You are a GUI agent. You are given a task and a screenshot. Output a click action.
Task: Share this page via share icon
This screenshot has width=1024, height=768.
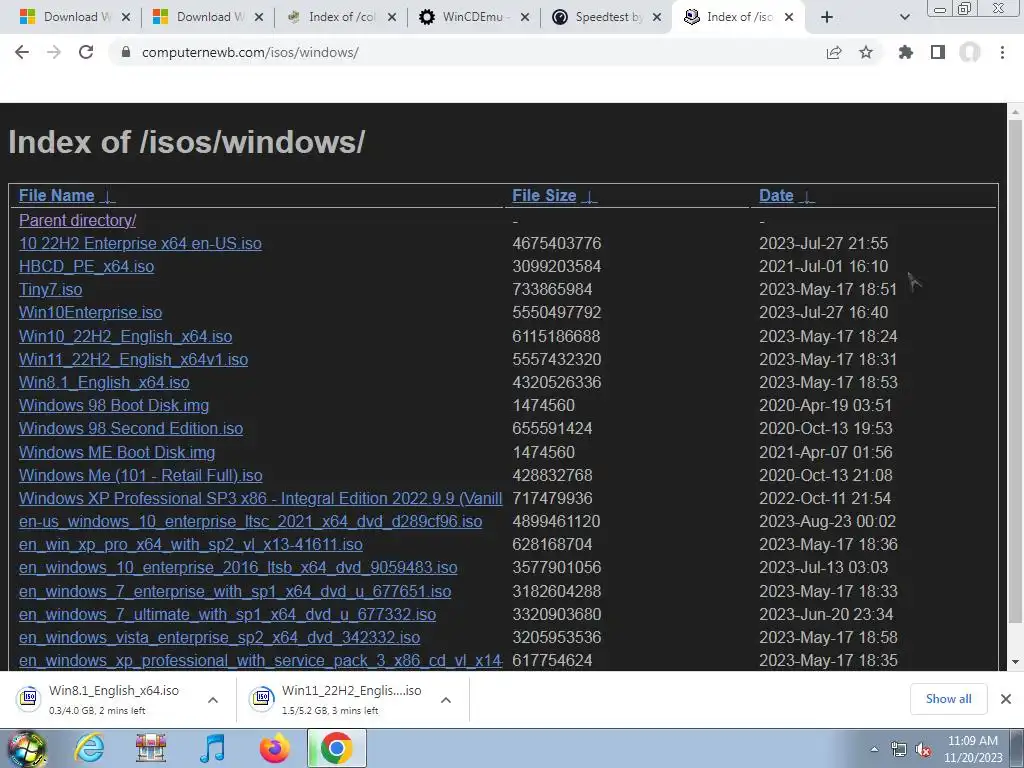pos(834,52)
